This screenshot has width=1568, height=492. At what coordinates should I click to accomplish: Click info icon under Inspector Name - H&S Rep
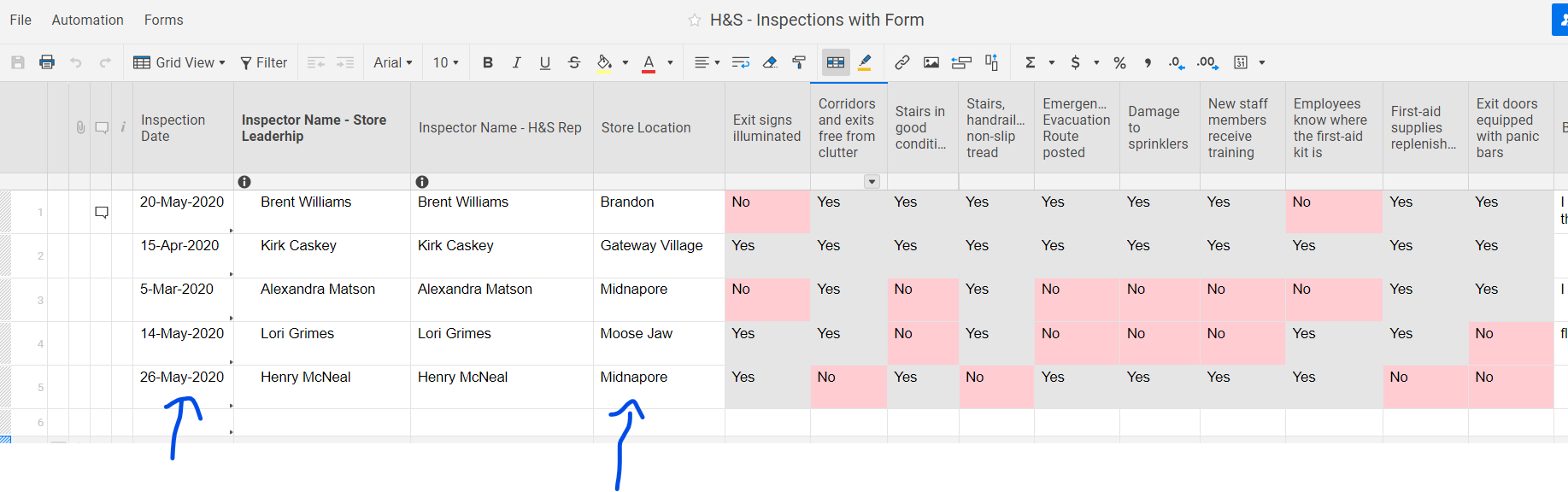click(422, 182)
